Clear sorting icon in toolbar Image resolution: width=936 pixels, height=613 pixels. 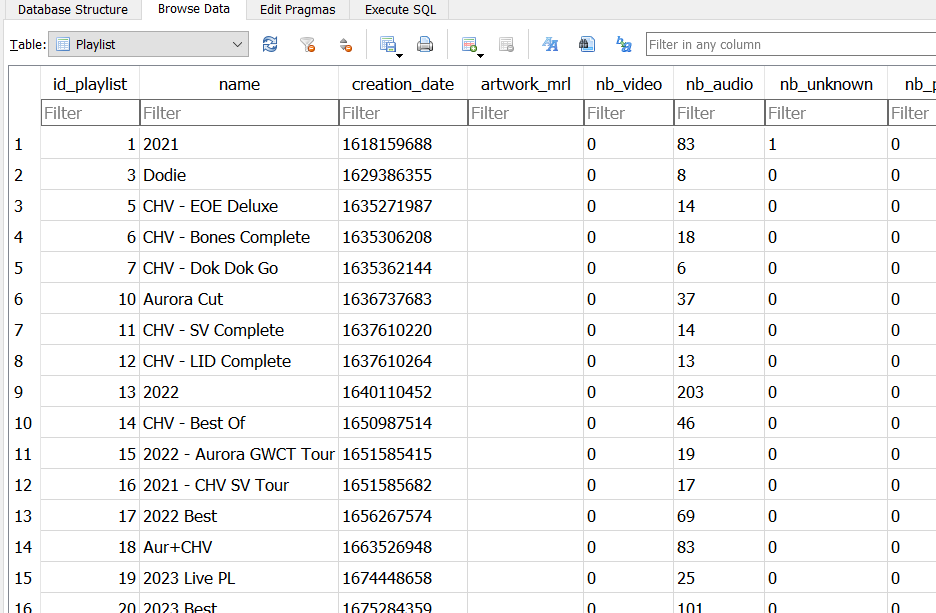pos(345,44)
